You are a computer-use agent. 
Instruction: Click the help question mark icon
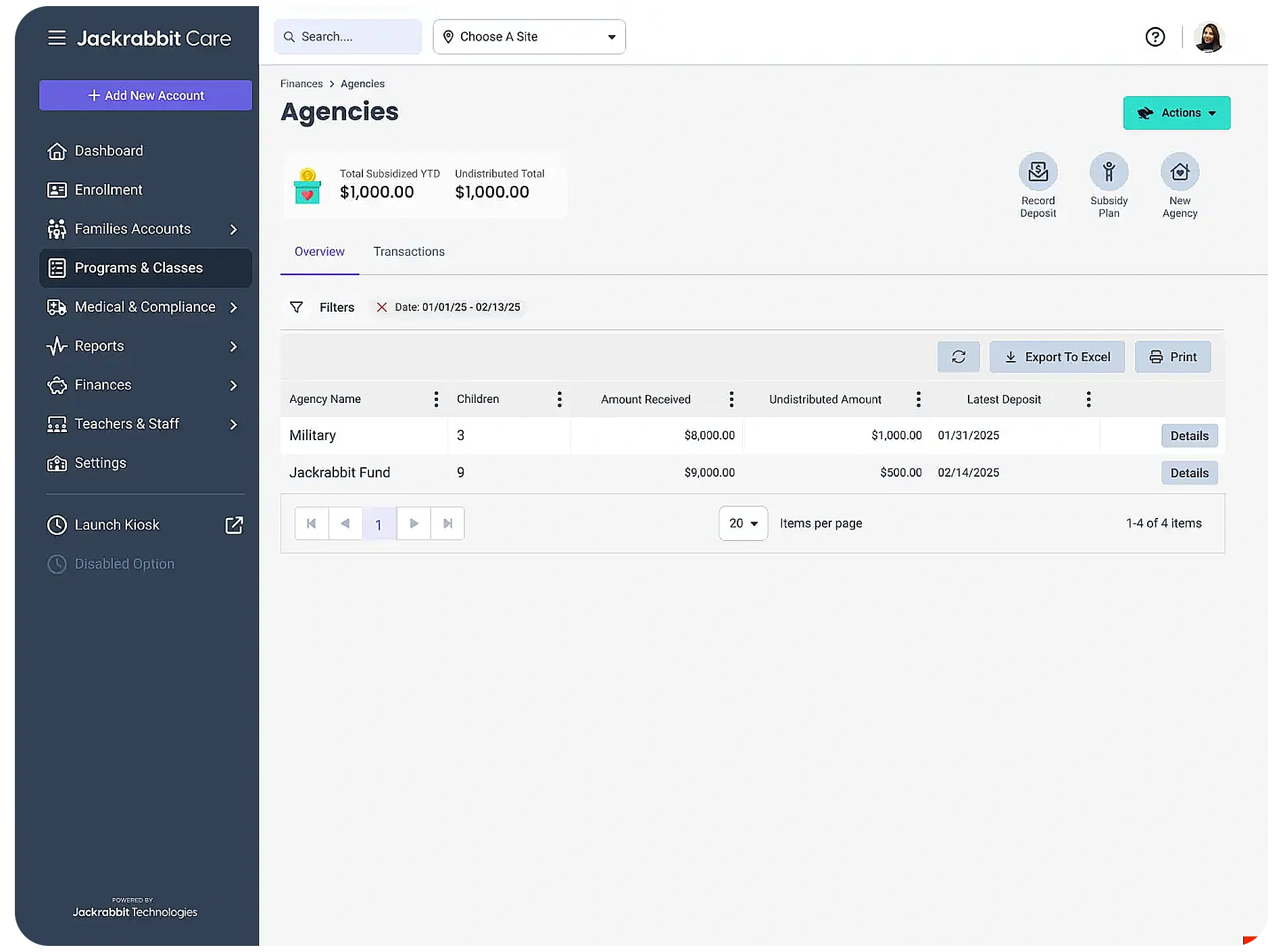[x=1155, y=37]
